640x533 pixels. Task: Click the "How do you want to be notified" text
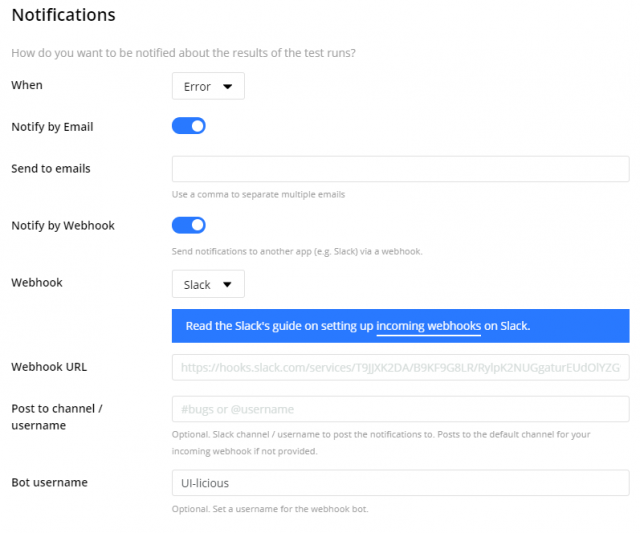click(182, 53)
